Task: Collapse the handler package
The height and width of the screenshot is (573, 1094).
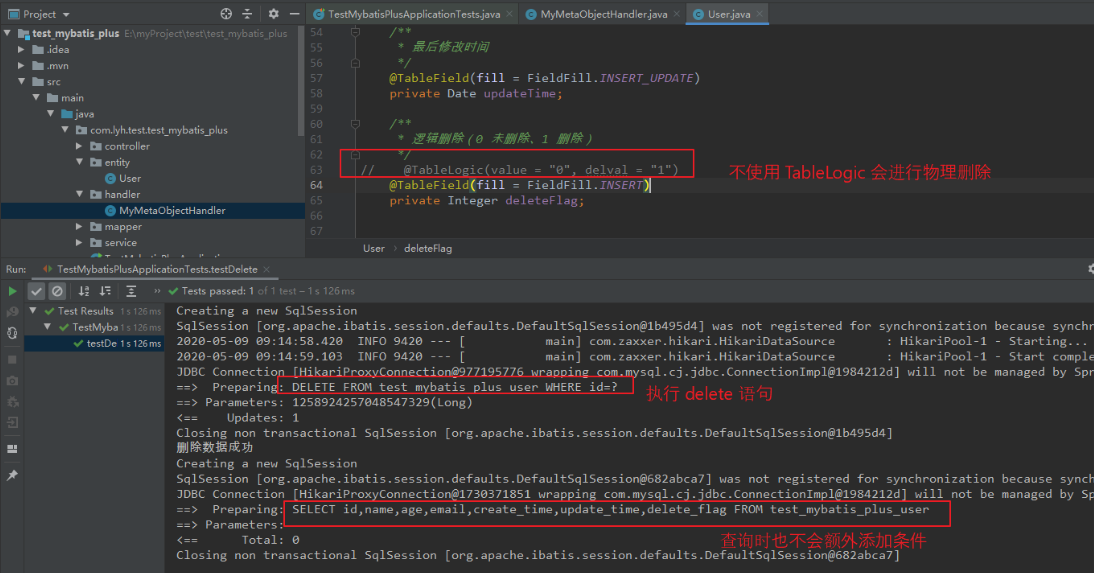Action: coord(80,194)
